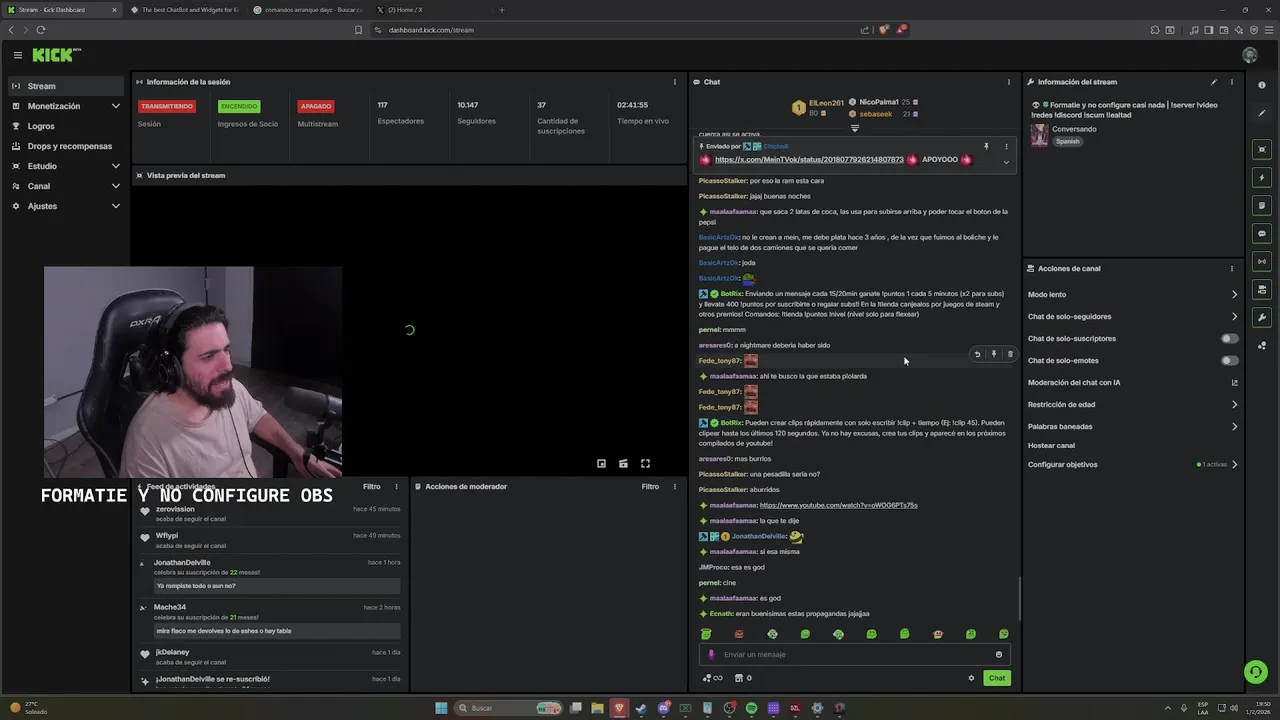Viewport: 1280px width, 720px height.
Task: Toggle Chat de solo-emotes switch
Action: (1230, 360)
